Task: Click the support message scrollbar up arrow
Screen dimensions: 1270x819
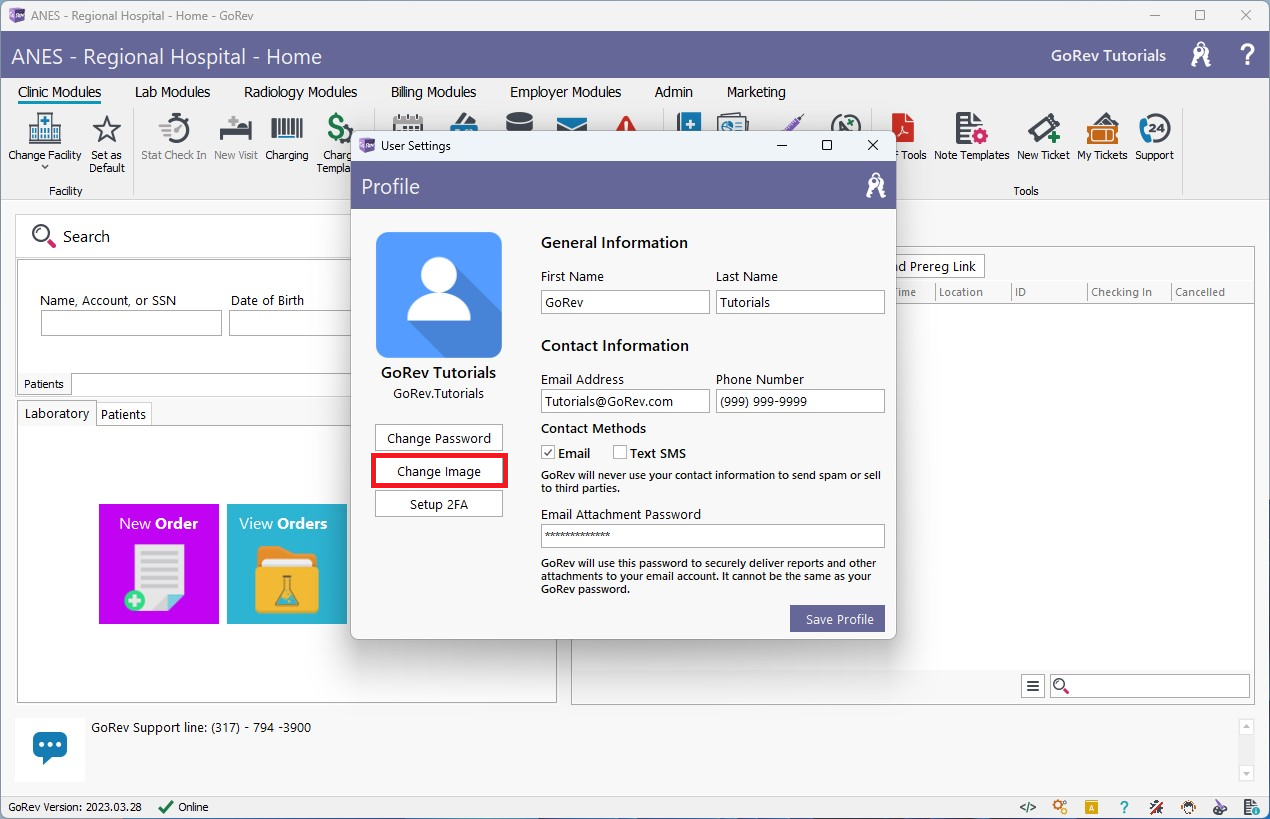Action: tap(1246, 727)
